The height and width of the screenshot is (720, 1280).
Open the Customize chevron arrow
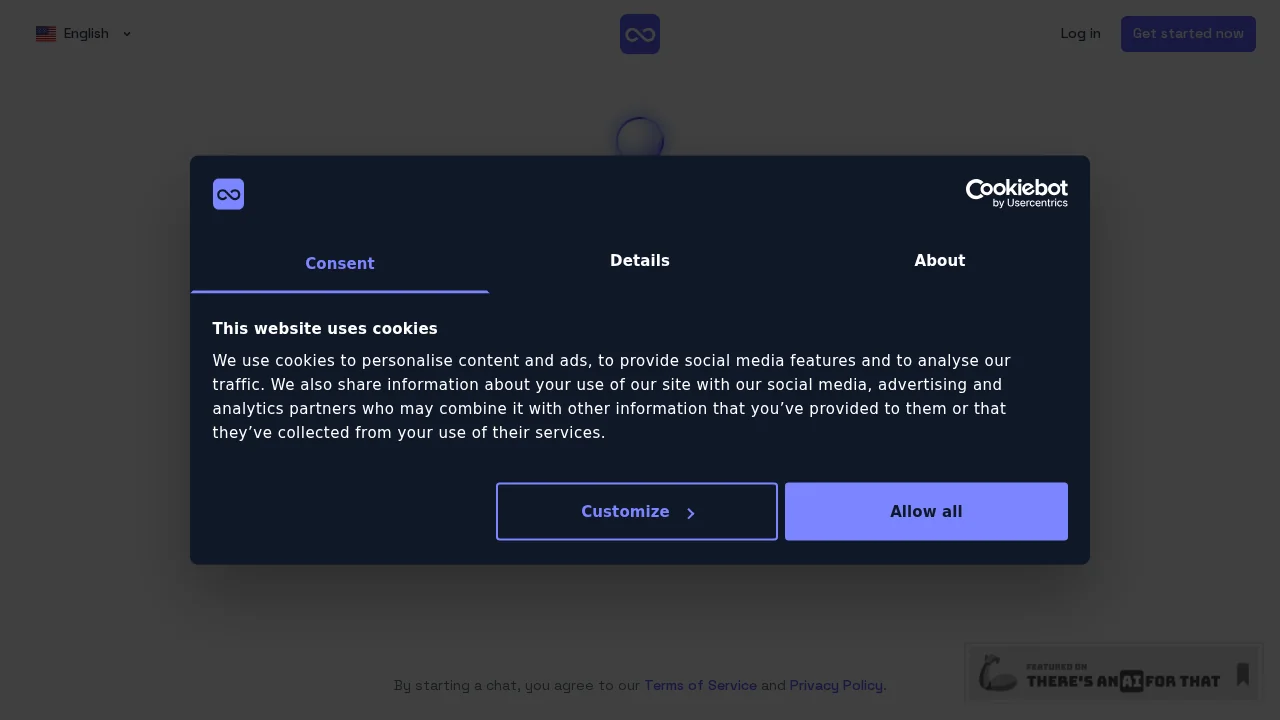tap(690, 513)
